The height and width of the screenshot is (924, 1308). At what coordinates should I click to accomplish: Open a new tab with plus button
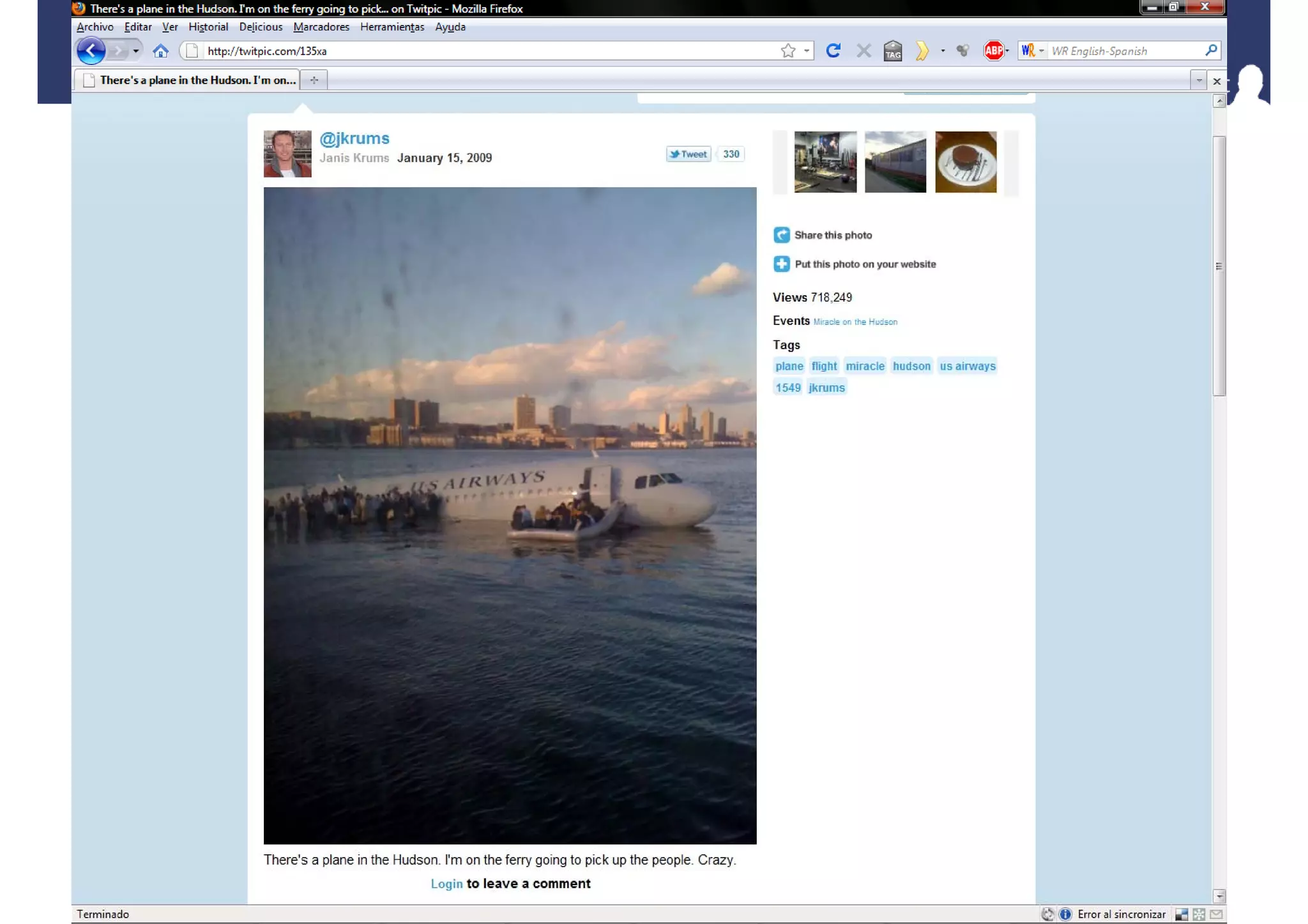314,80
